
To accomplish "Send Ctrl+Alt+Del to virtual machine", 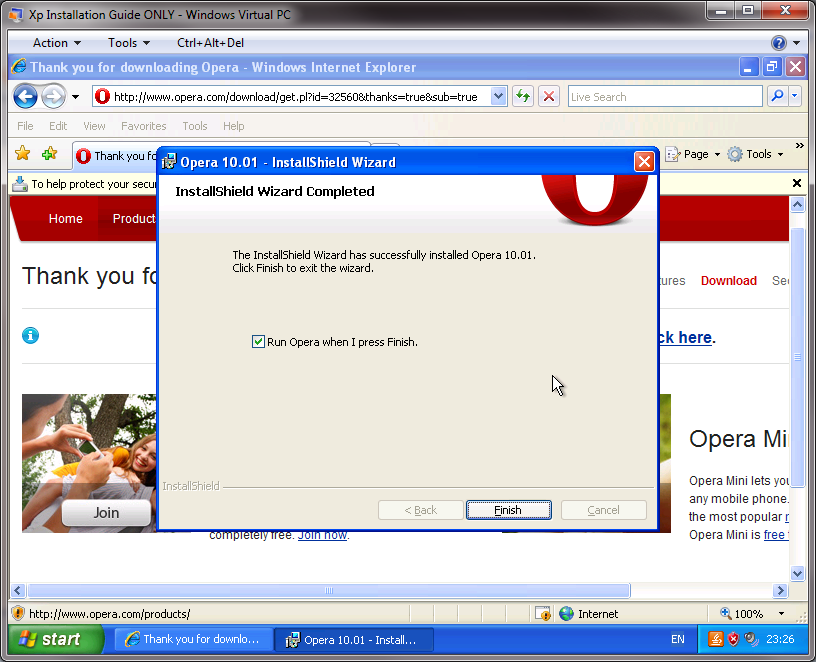I will click(x=210, y=43).
